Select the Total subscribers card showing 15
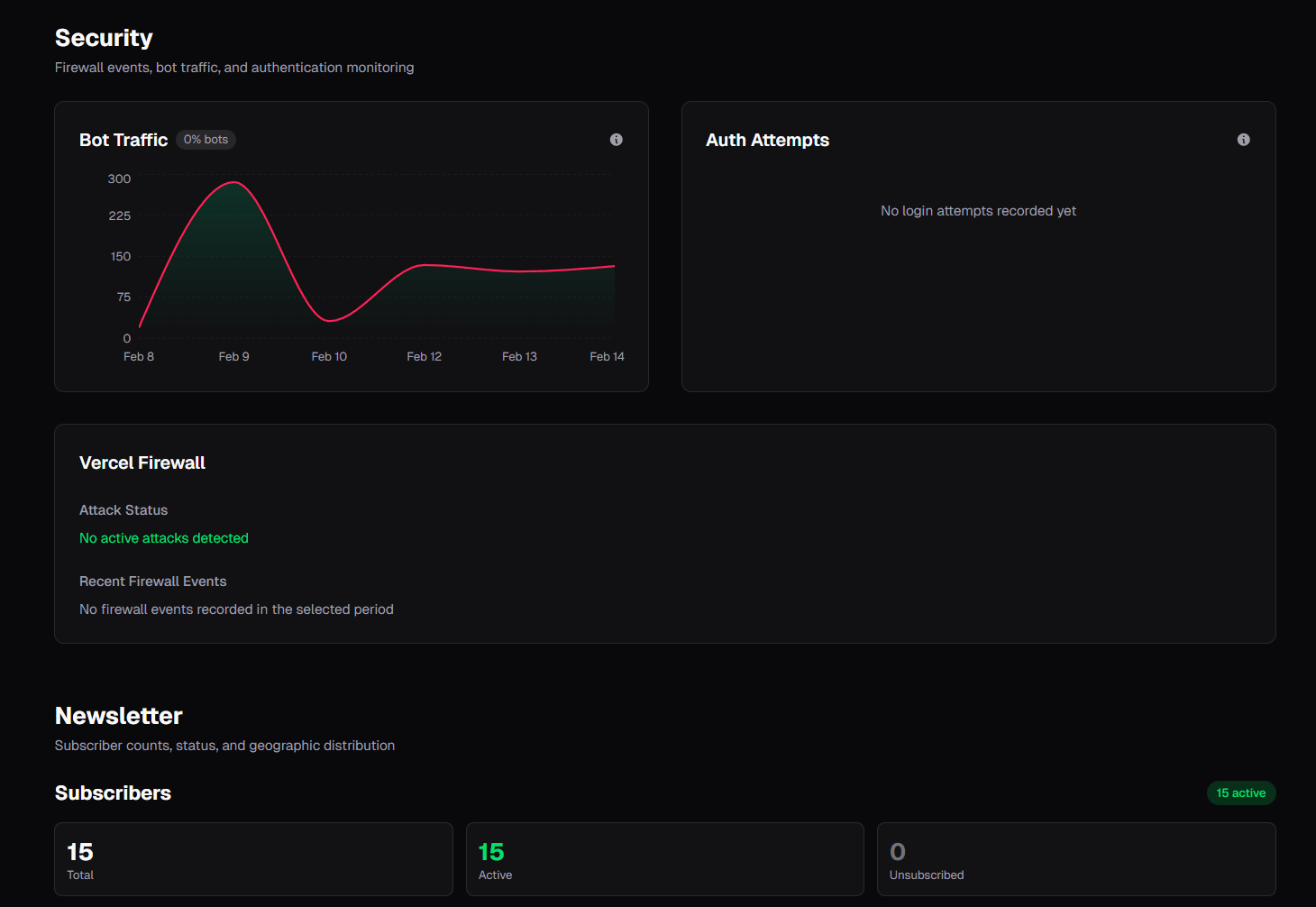The image size is (1316, 907). coord(253,859)
